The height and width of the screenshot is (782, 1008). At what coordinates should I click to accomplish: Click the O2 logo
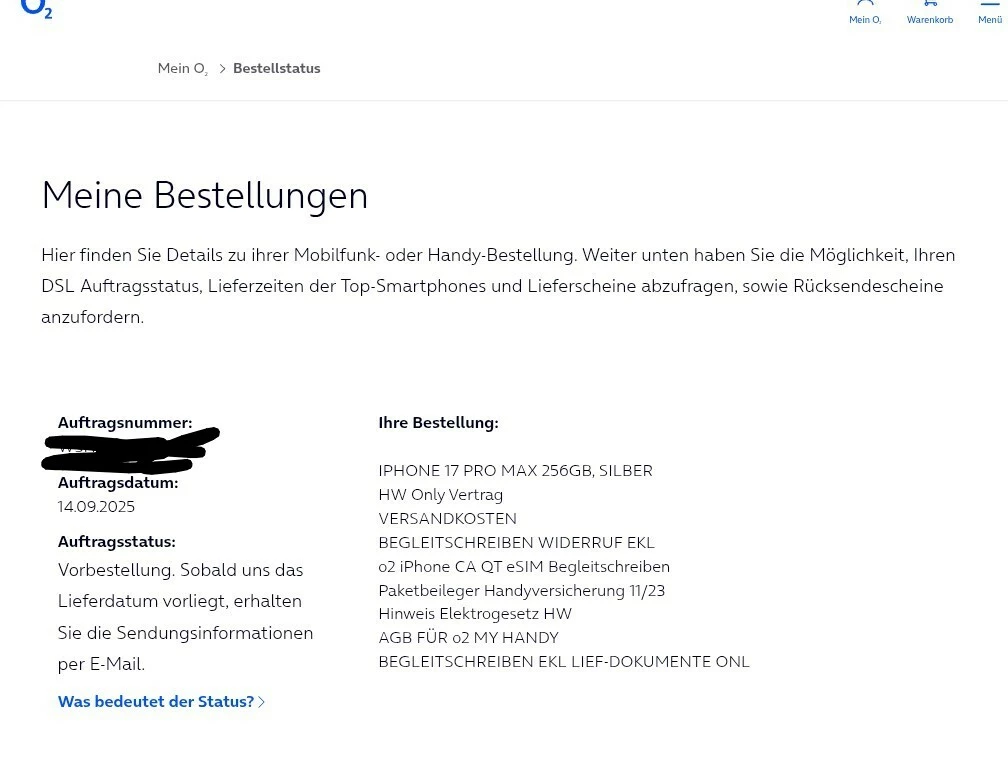[37, 8]
